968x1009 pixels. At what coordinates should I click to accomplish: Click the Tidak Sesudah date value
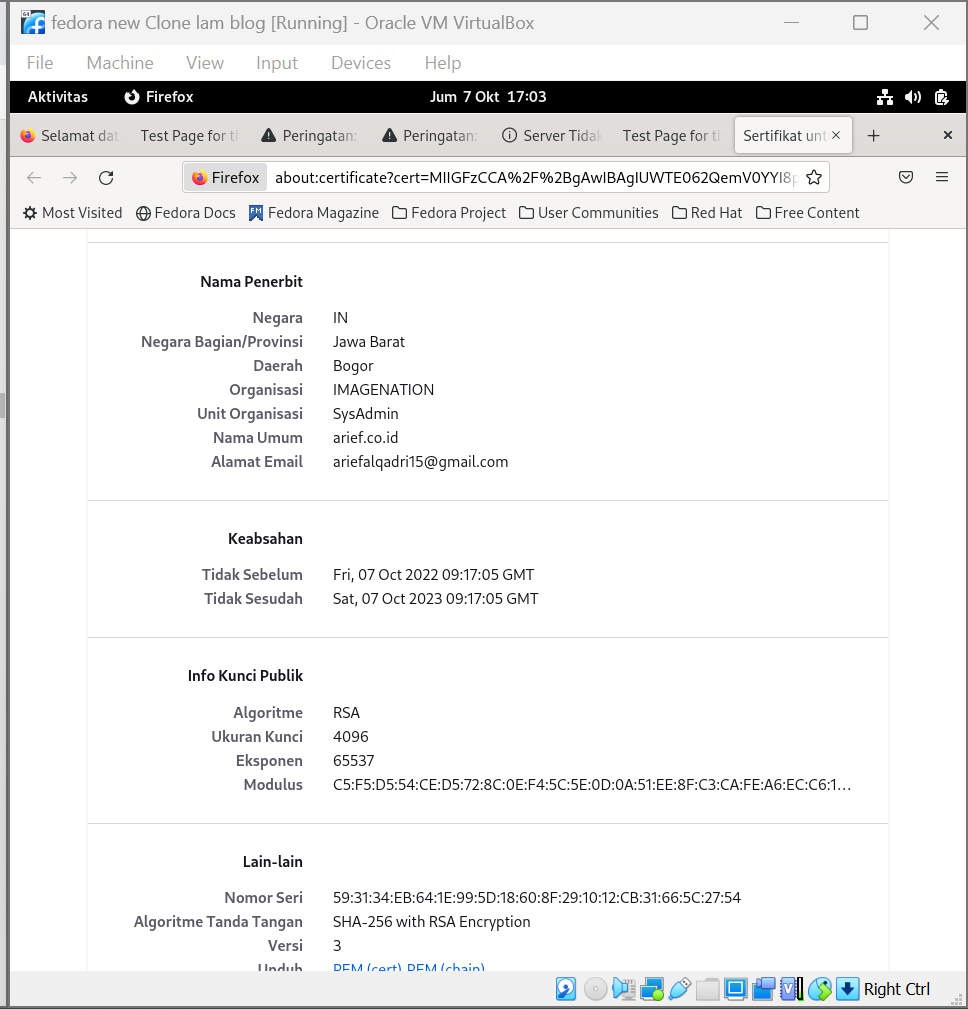click(x=435, y=599)
